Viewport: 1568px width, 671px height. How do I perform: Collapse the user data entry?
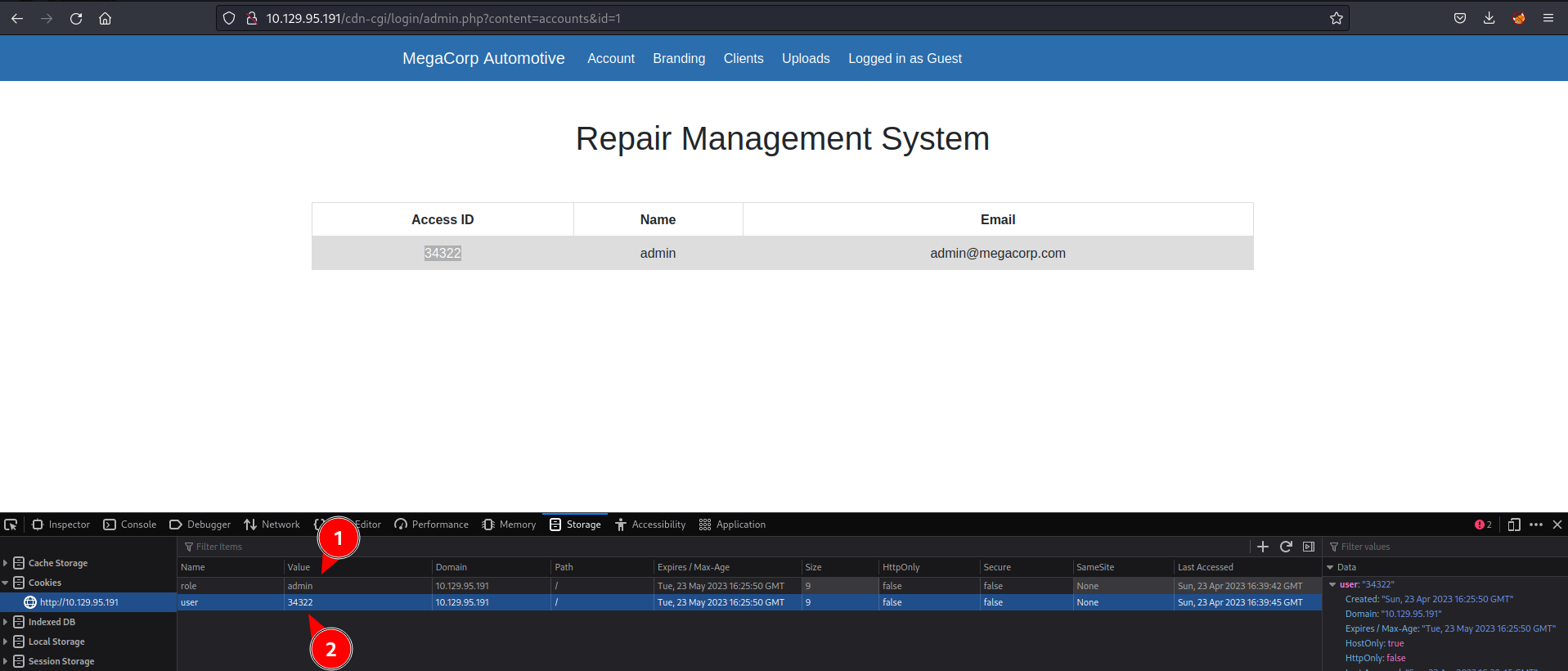click(1332, 584)
